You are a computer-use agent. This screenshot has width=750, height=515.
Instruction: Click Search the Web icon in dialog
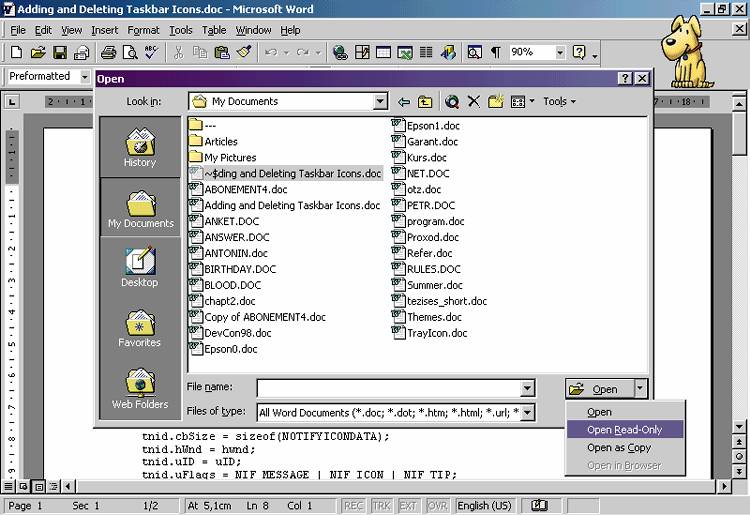click(x=452, y=101)
